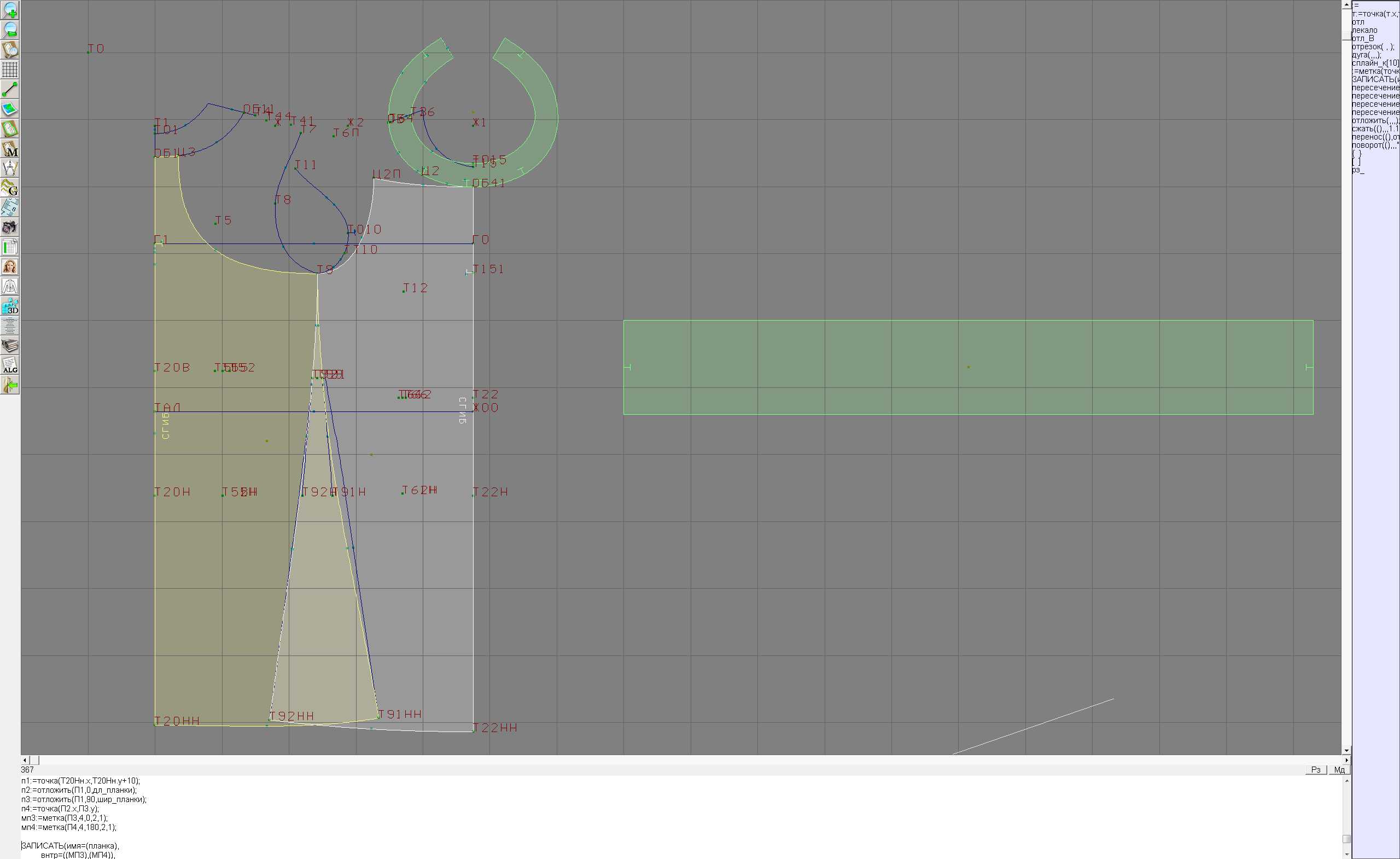Image resolution: width=1400 pixels, height=859 pixels.
Task: Click the zoom out magnifier icon
Action: (x=10, y=30)
